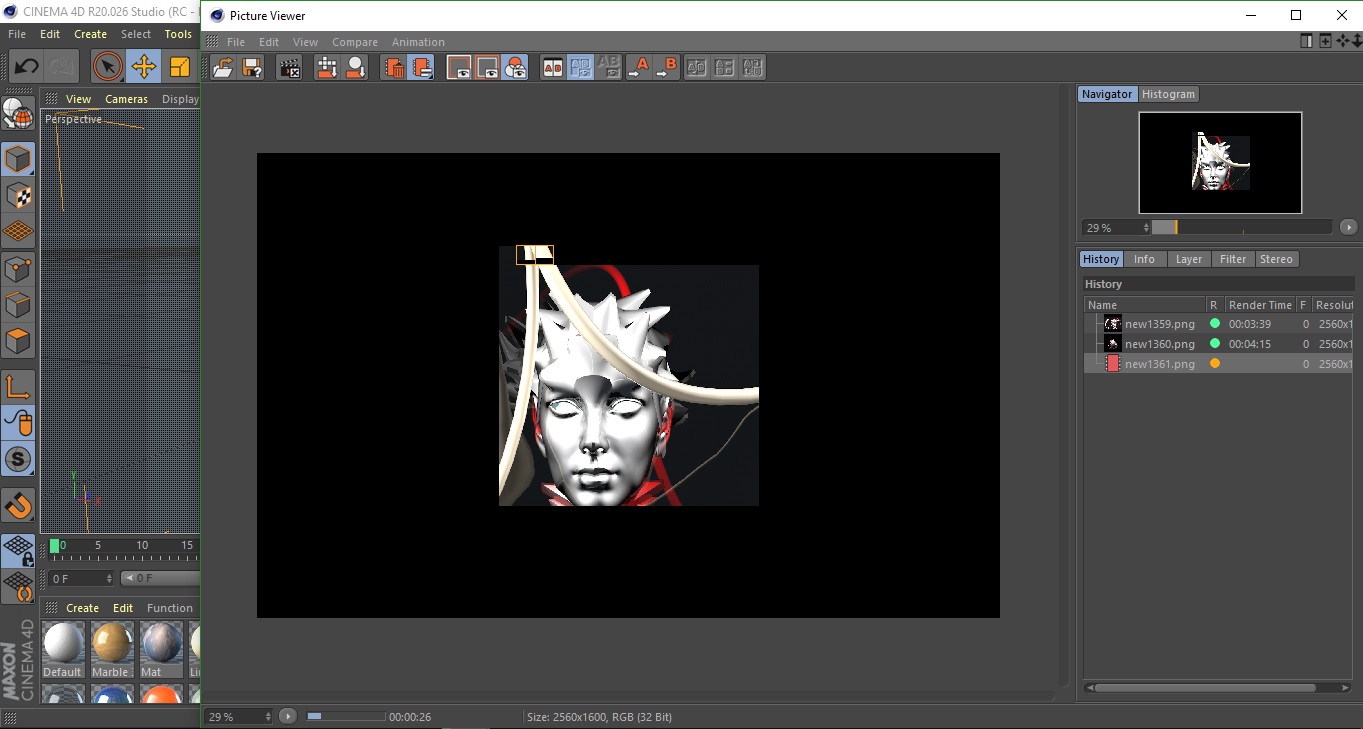This screenshot has width=1363, height=729.
Task: Click the Navigator zoom slider
Action: point(1241,227)
